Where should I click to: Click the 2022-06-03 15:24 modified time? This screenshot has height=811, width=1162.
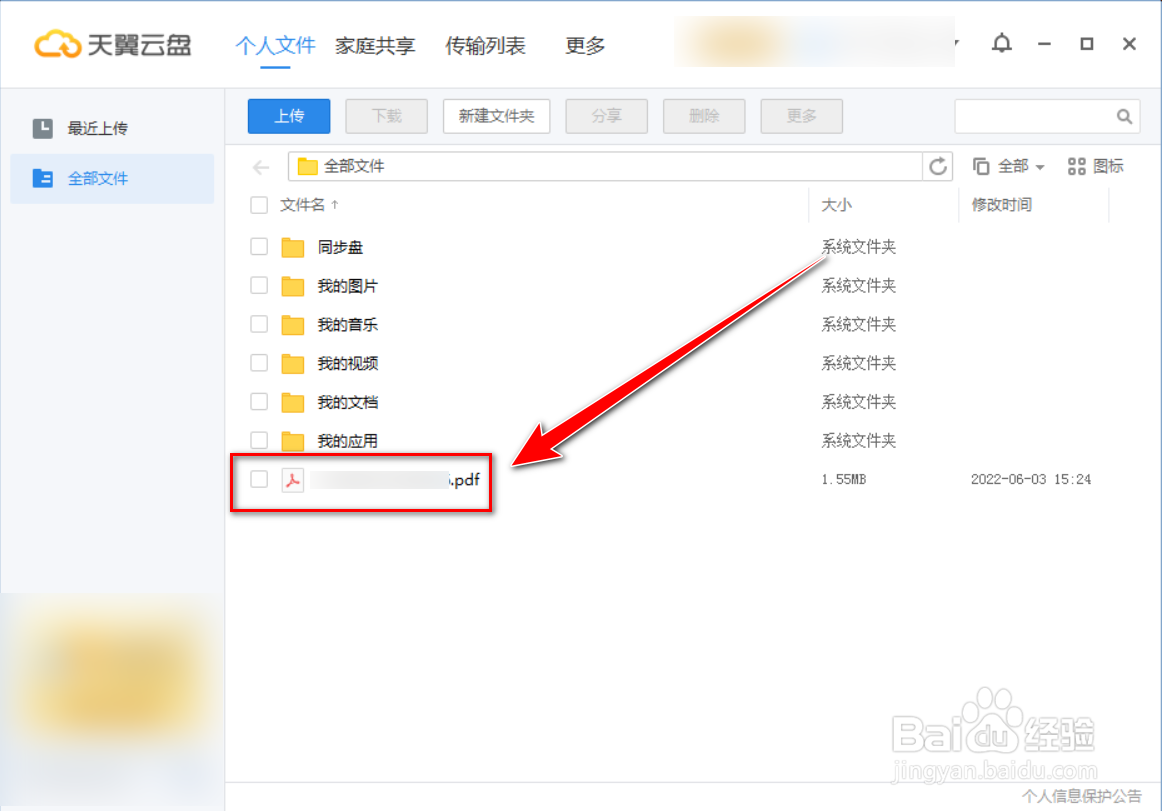click(x=1031, y=480)
